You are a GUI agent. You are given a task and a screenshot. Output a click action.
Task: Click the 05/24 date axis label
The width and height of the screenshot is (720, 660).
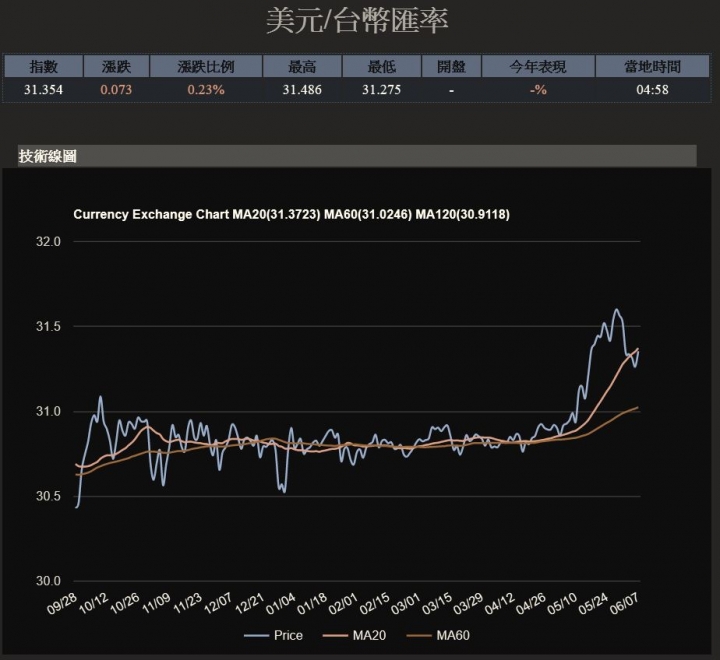592,603
